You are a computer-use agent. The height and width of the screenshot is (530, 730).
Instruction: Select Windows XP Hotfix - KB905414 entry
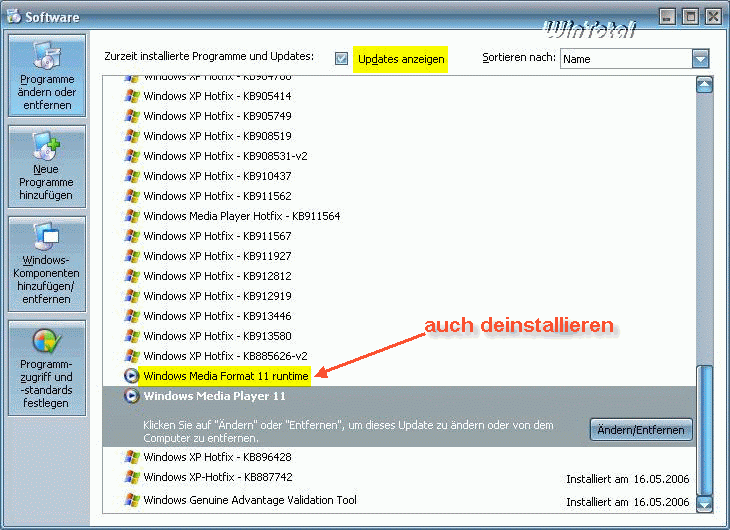[217, 96]
